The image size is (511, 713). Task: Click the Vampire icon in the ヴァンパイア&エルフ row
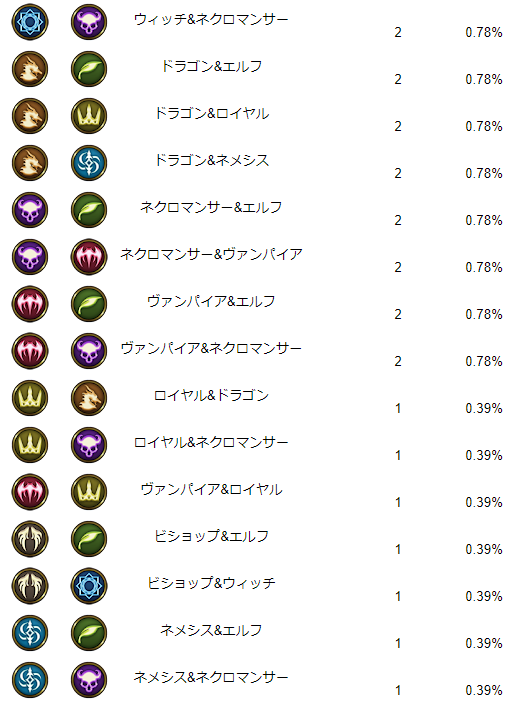pyautogui.click(x=30, y=304)
